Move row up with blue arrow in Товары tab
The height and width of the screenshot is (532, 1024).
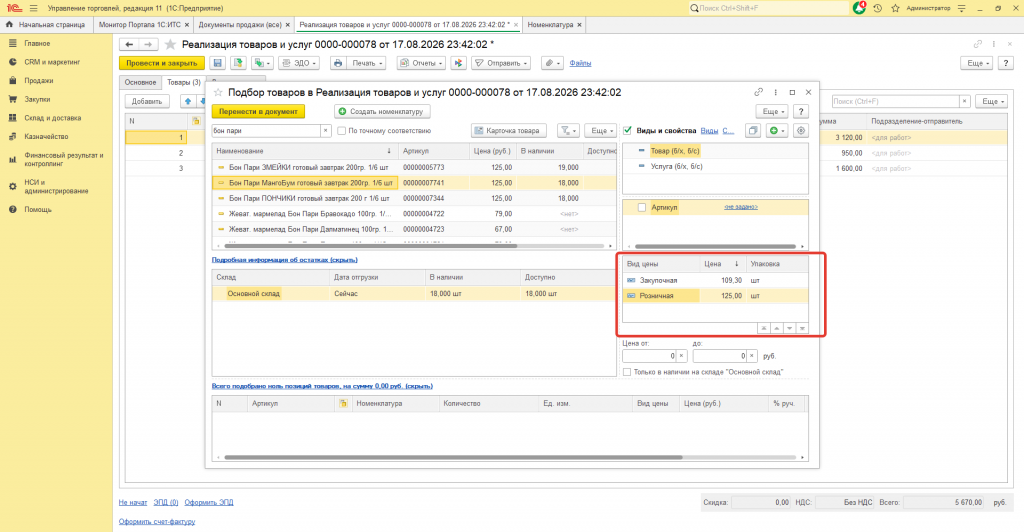[x=188, y=101]
